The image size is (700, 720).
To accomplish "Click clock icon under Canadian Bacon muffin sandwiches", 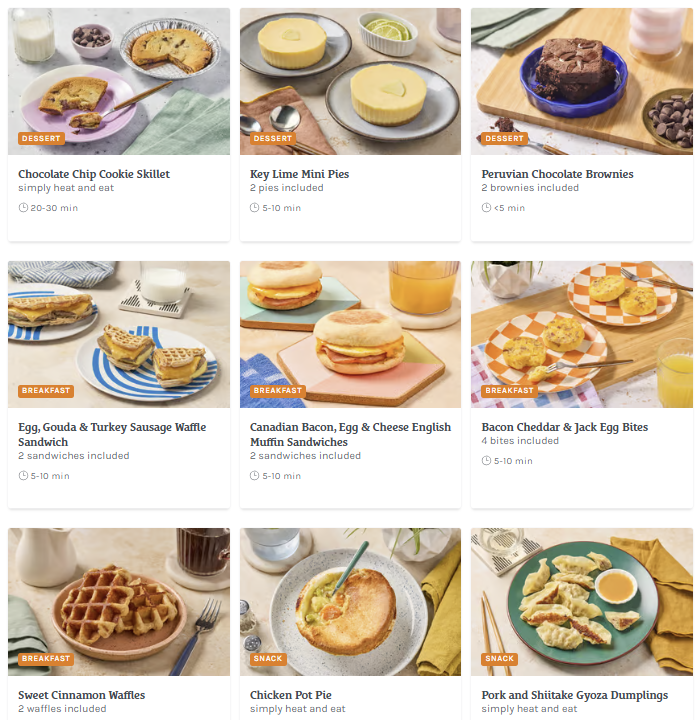I will [254, 476].
